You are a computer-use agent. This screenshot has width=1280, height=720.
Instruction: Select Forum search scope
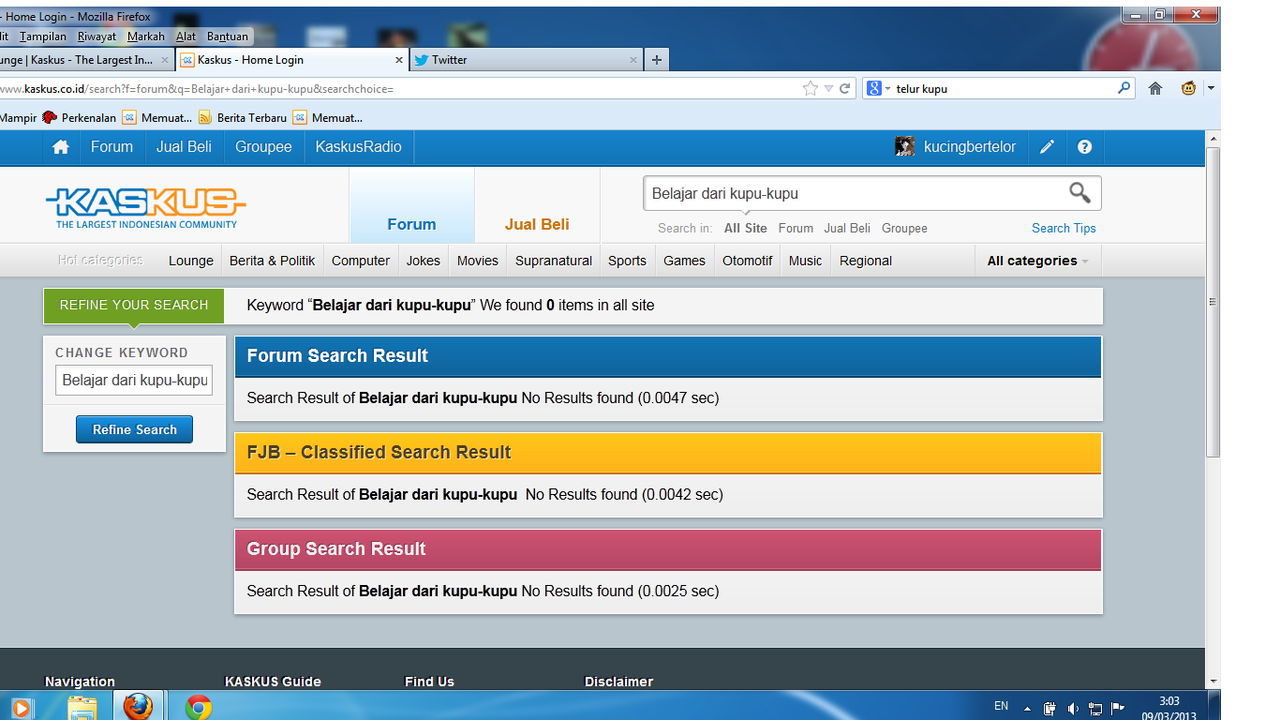point(795,228)
